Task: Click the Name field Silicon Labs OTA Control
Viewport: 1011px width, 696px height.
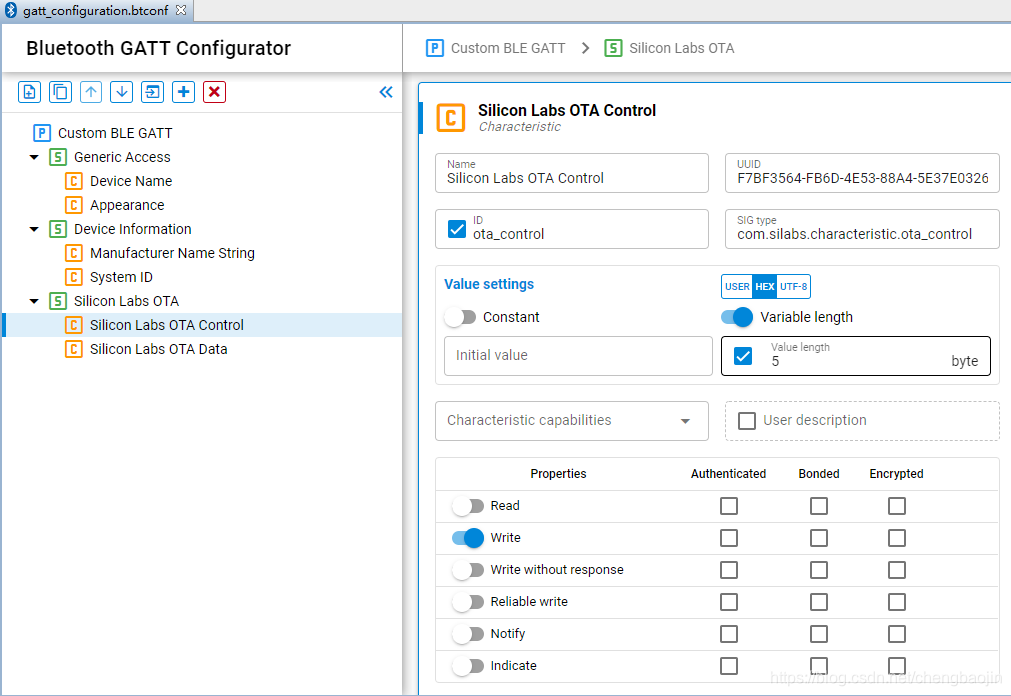Action: [572, 173]
